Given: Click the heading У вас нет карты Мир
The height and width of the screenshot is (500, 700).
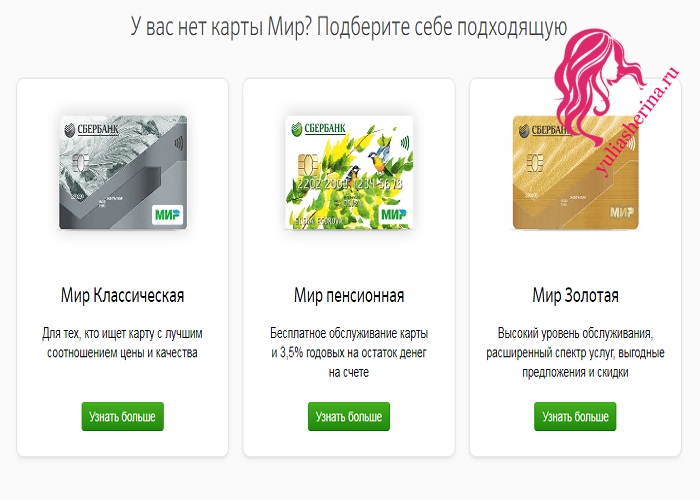Looking at the screenshot, I should point(349,27).
